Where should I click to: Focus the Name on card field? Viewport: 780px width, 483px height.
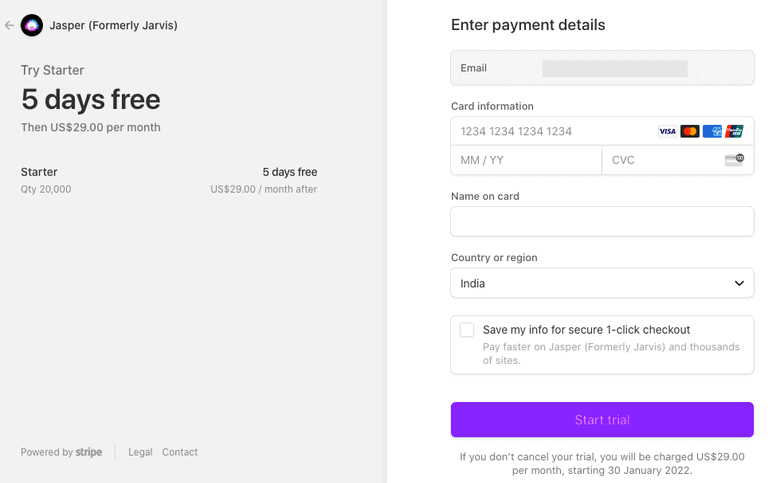[x=602, y=221]
